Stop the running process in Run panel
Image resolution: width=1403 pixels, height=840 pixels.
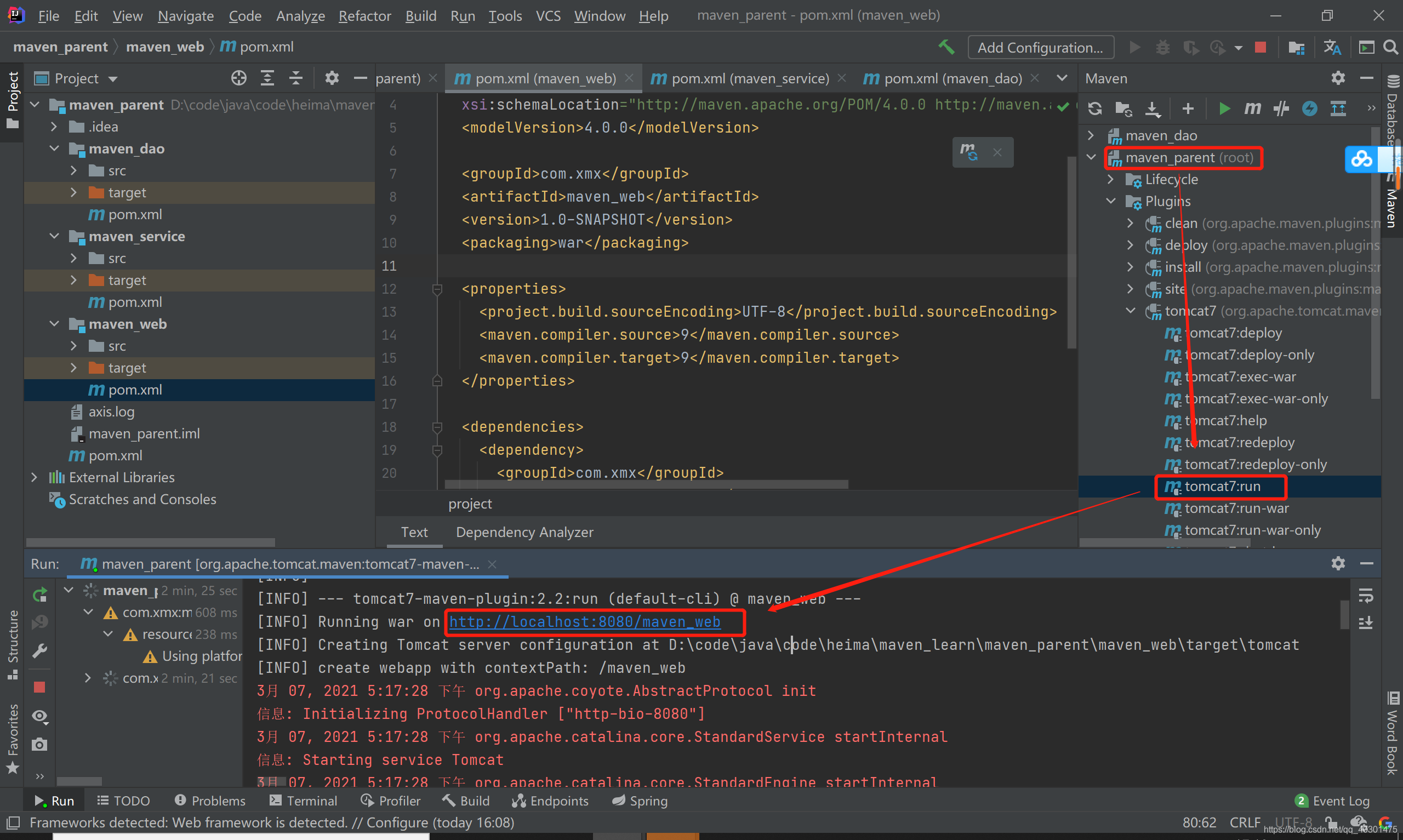(x=39, y=687)
